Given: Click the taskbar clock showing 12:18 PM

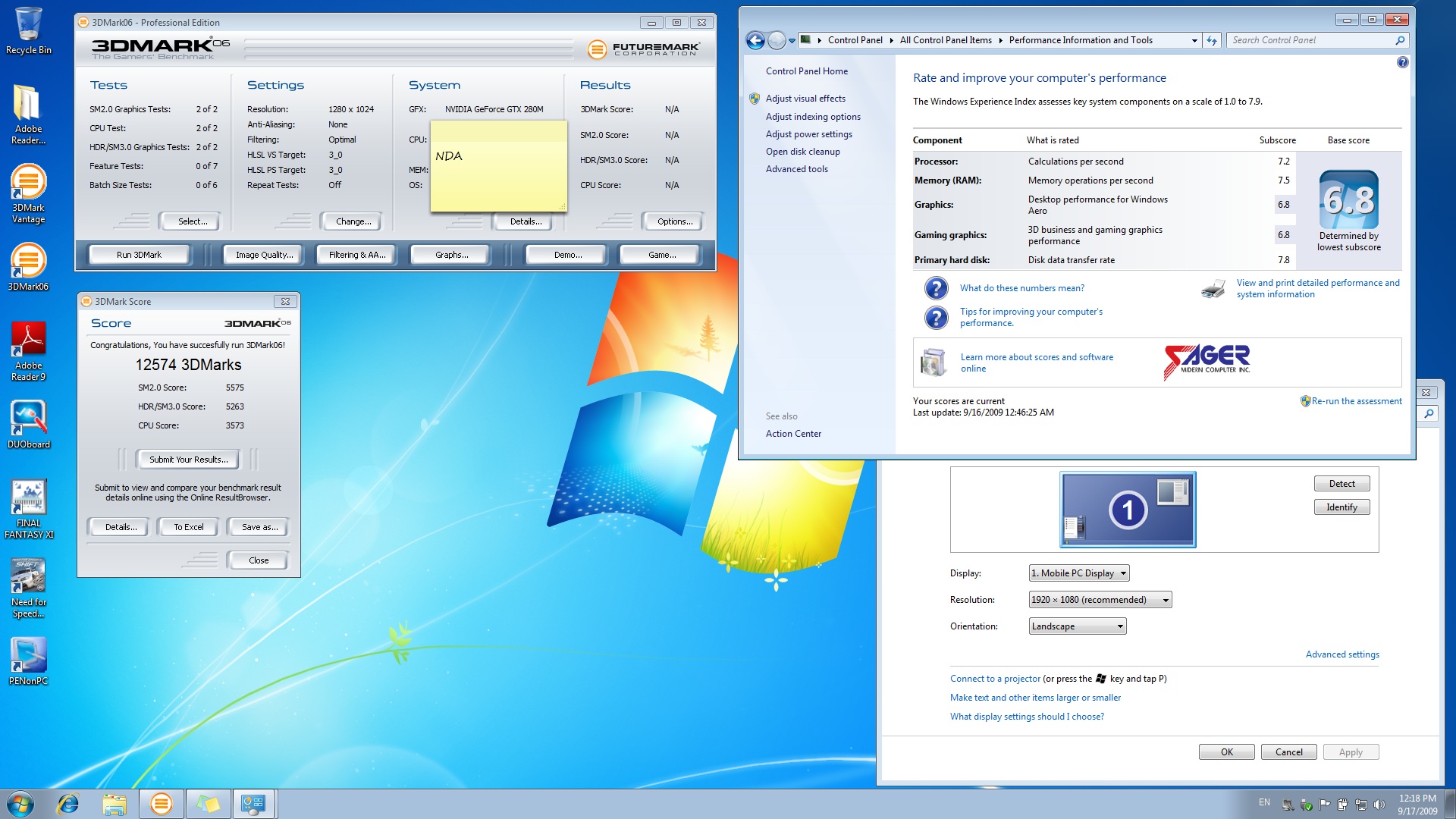Looking at the screenshot, I should tap(1417, 805).
